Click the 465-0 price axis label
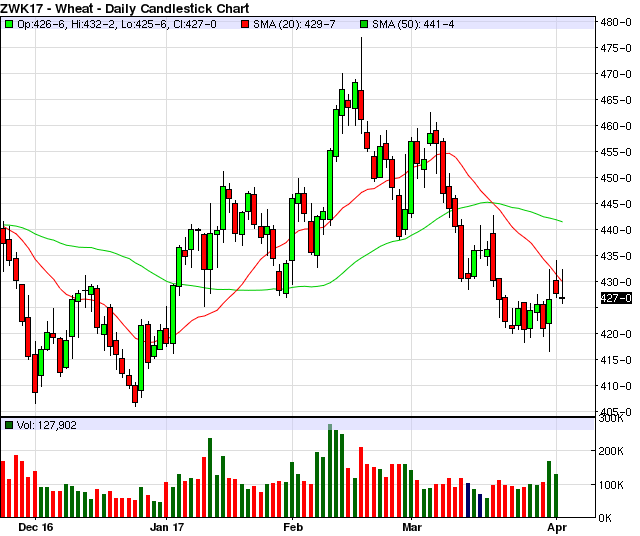The width and height of the screenshot is (640, 536). (x=616, y=100)
